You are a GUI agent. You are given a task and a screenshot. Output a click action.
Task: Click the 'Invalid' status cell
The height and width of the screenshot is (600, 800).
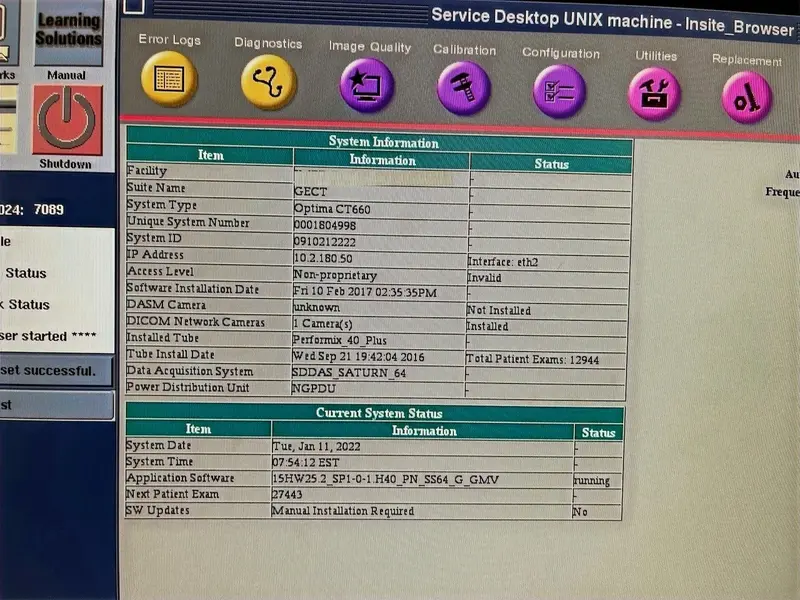547,278
